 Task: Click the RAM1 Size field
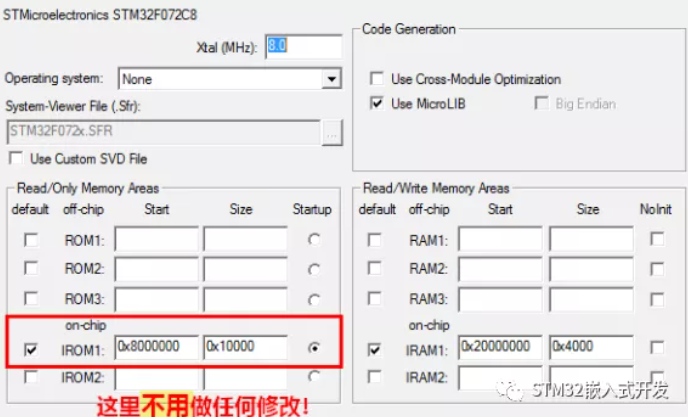(x=591, y=239)
